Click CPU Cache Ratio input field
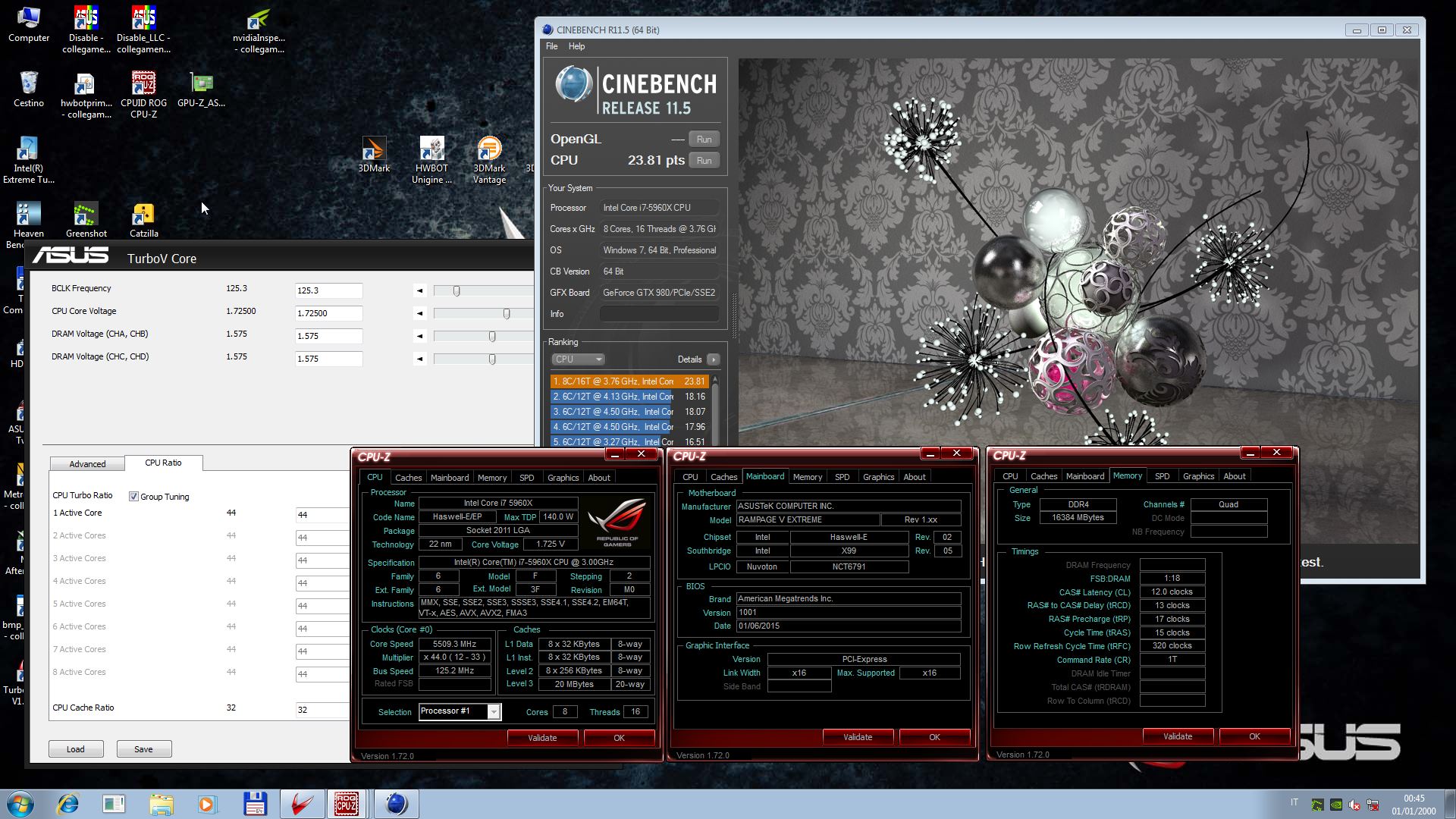The width and height of the screenshot is (1456, 819). [x=322, y=710]
